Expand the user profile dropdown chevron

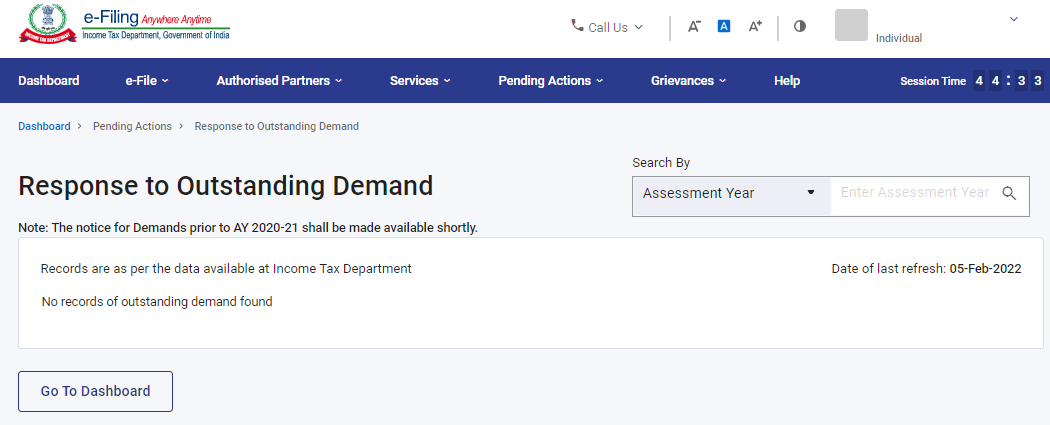click(x=1014, y=19)
